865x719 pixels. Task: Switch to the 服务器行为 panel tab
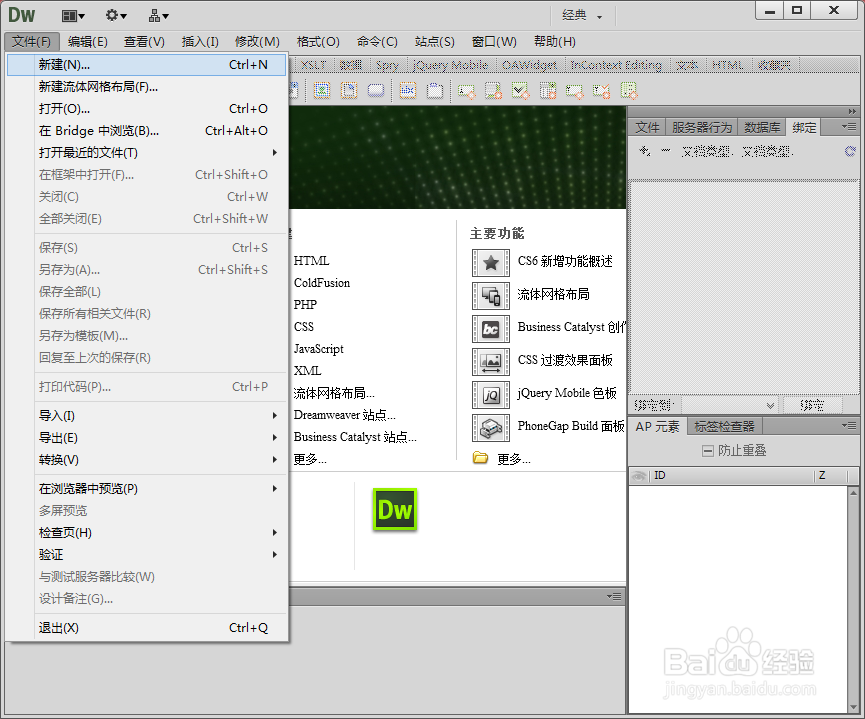[702, 127]
